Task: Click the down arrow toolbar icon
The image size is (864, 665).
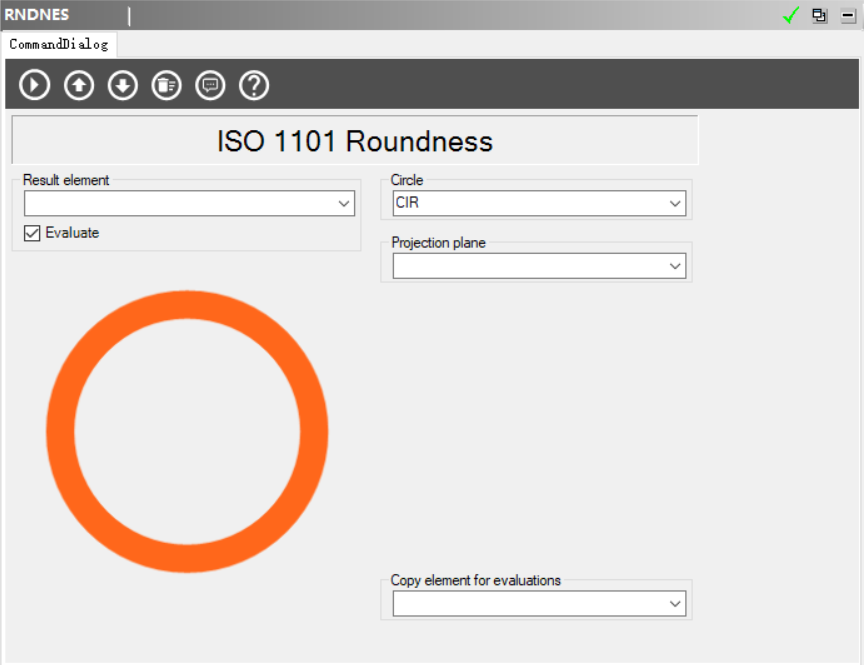Action: click(123, 86)
